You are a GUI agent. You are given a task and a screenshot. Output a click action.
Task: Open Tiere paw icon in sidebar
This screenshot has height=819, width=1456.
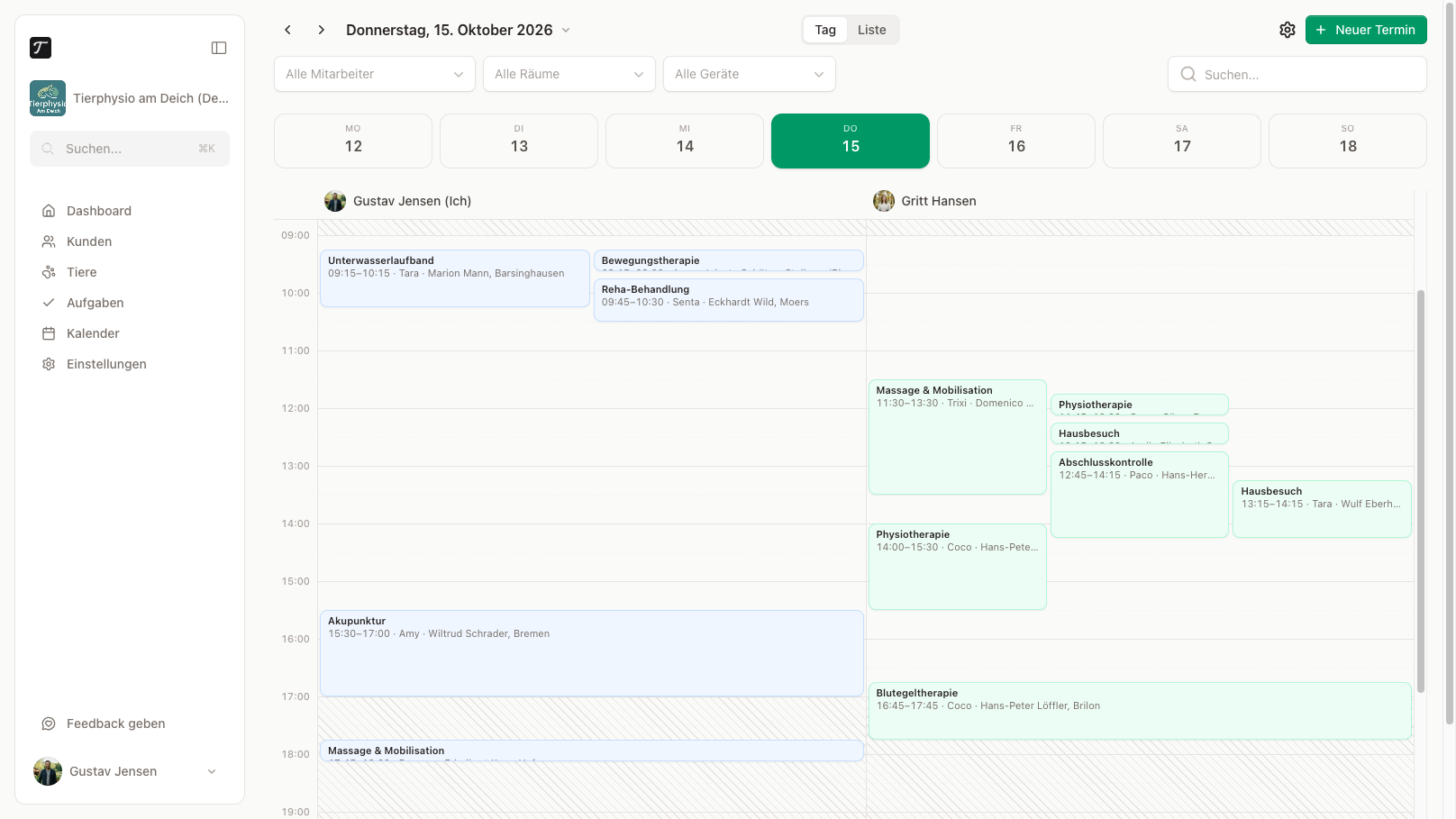pos(49,272)
